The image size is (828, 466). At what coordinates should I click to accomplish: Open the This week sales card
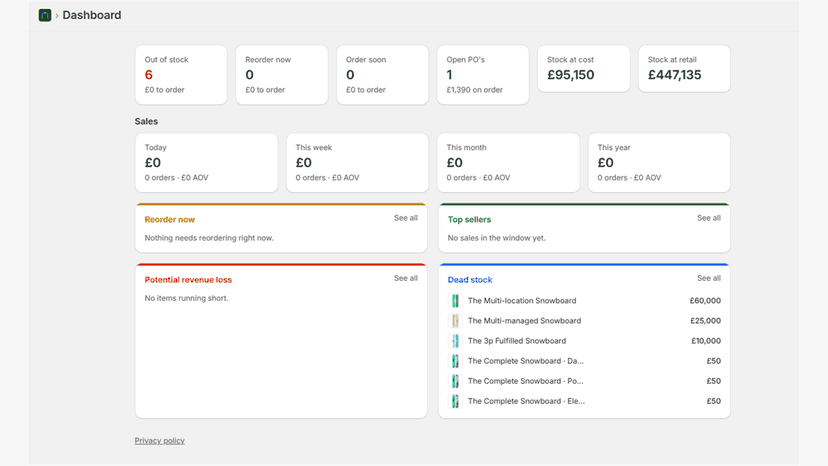(x=357, y=163)
